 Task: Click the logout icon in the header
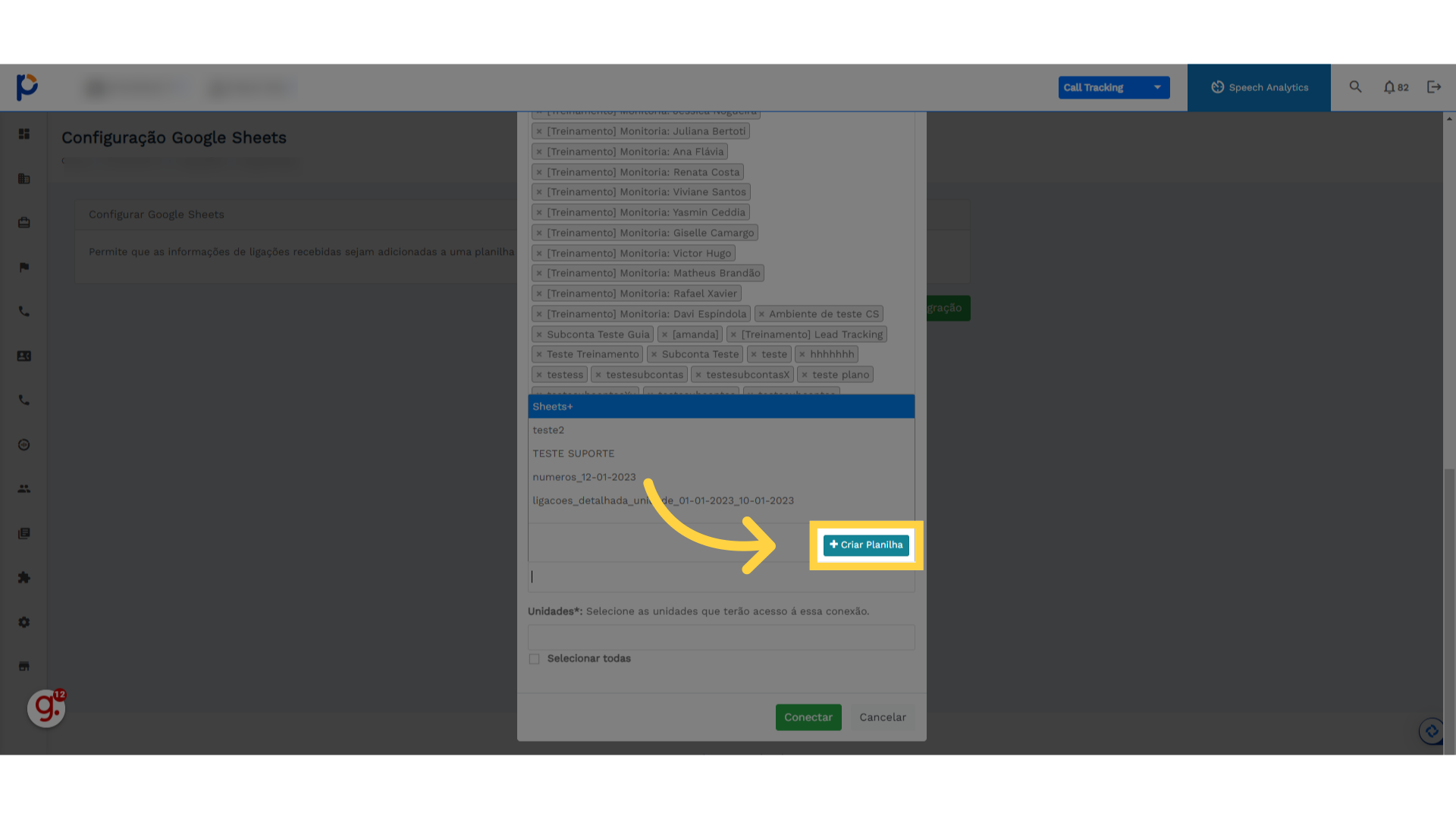(x=1434, y=87)
